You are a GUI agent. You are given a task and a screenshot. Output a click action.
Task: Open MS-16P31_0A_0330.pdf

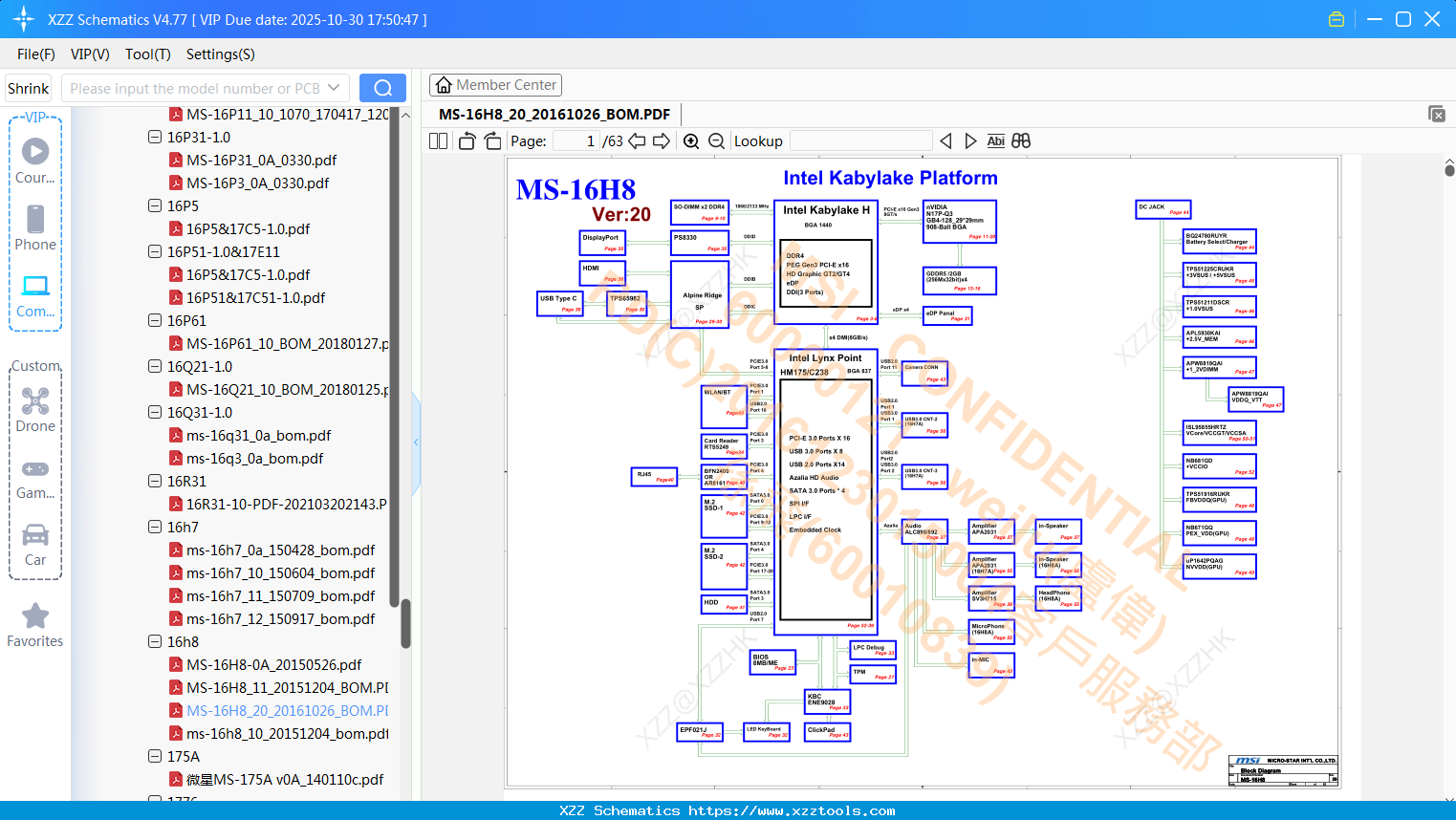[x=261, y=160]
